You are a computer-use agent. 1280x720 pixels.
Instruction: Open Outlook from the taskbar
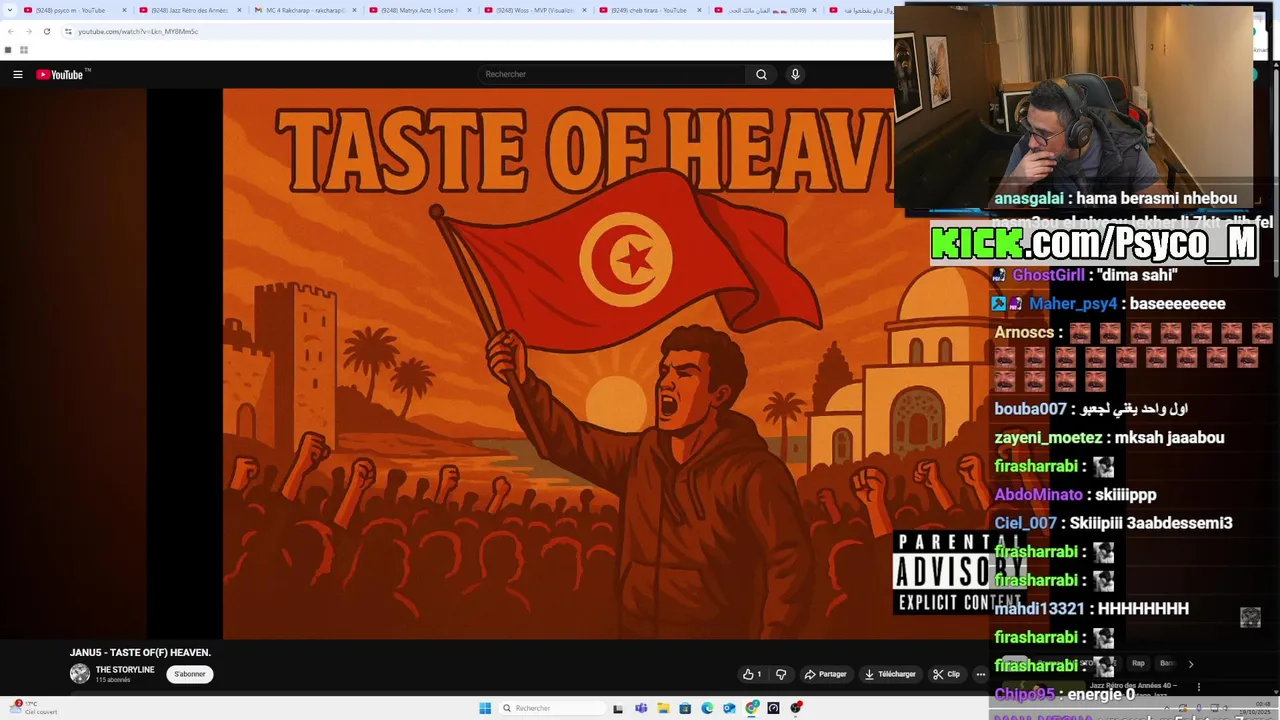click(729, 708)
